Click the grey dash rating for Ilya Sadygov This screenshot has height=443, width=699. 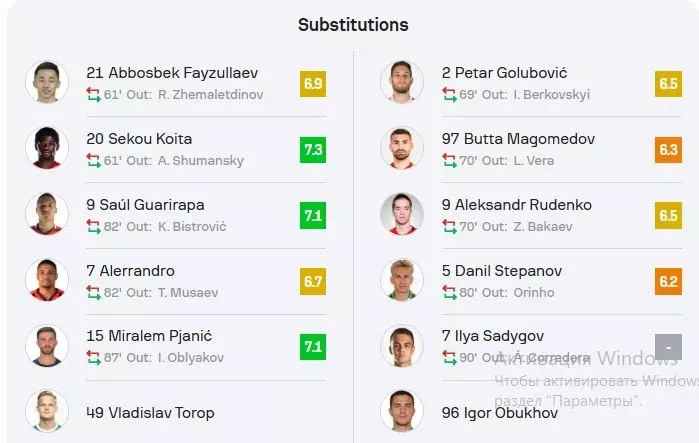(668, 347)
